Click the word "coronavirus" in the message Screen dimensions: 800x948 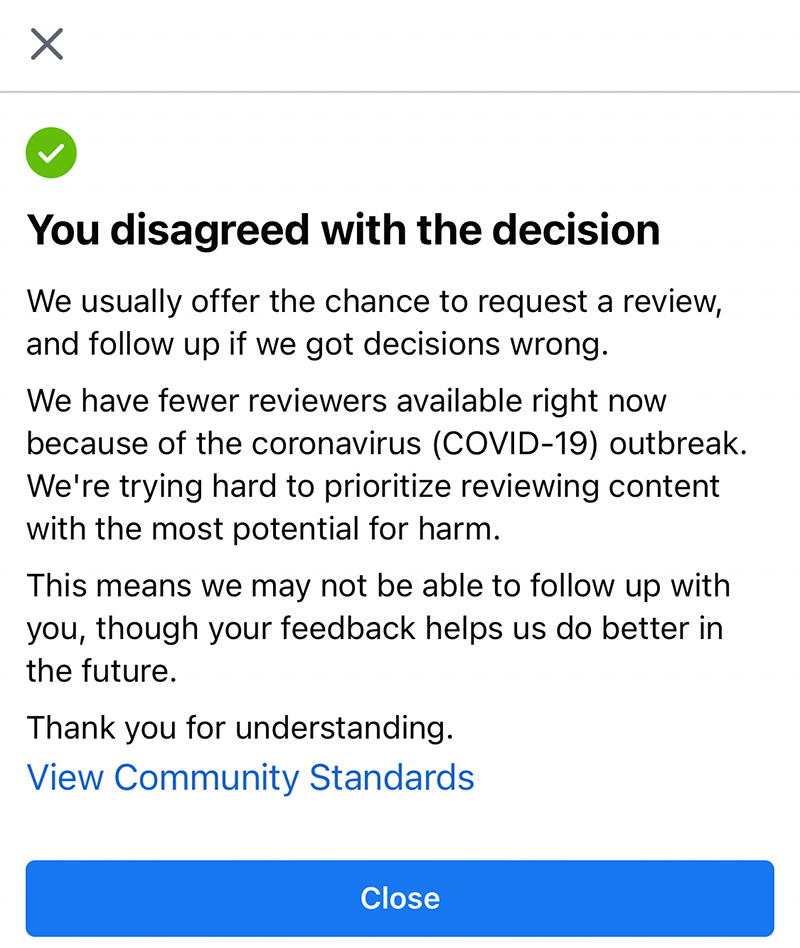click(x=336, y=444)
